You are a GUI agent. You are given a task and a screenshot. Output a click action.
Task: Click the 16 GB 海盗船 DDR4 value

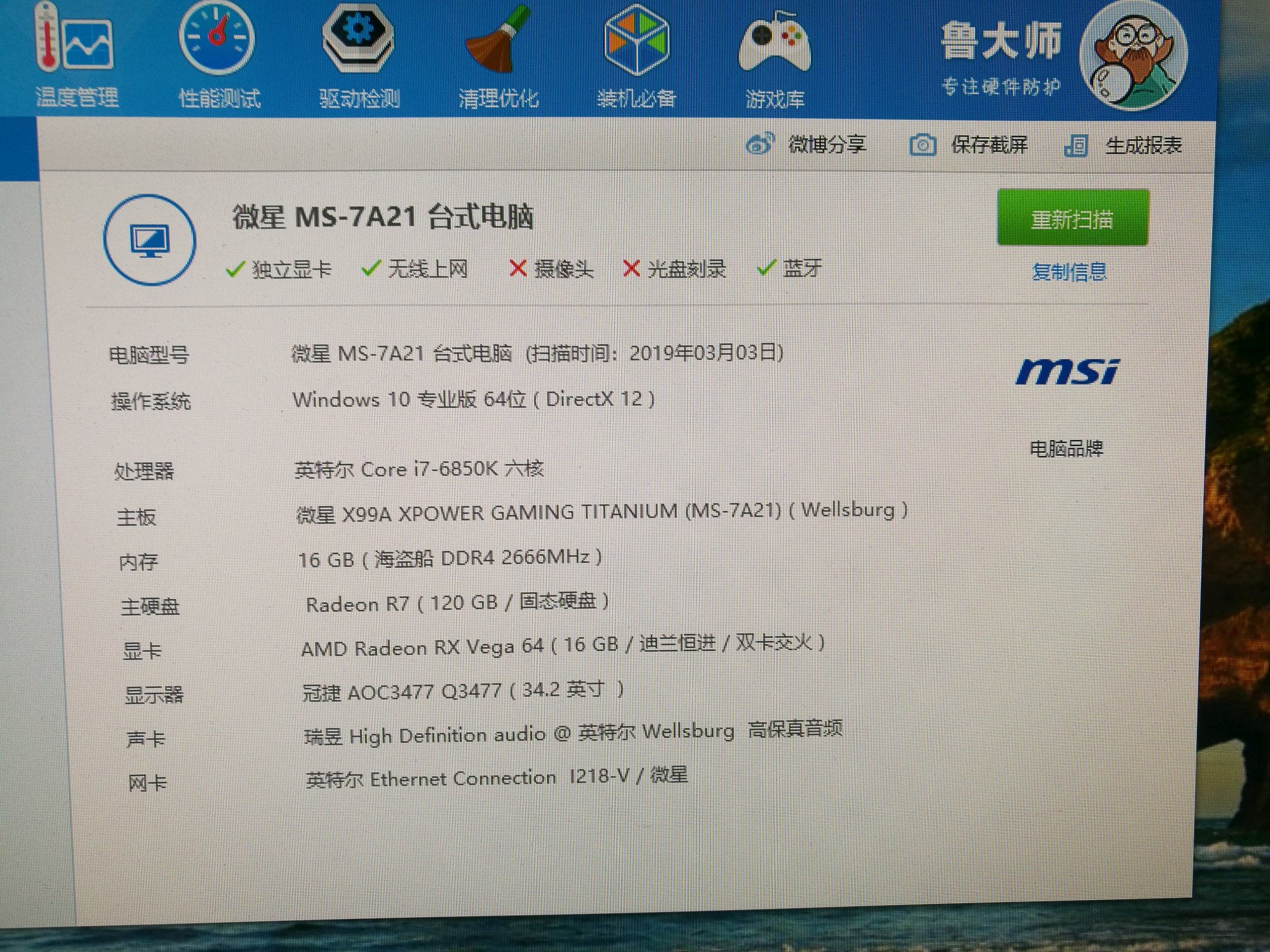click(450, 559)
